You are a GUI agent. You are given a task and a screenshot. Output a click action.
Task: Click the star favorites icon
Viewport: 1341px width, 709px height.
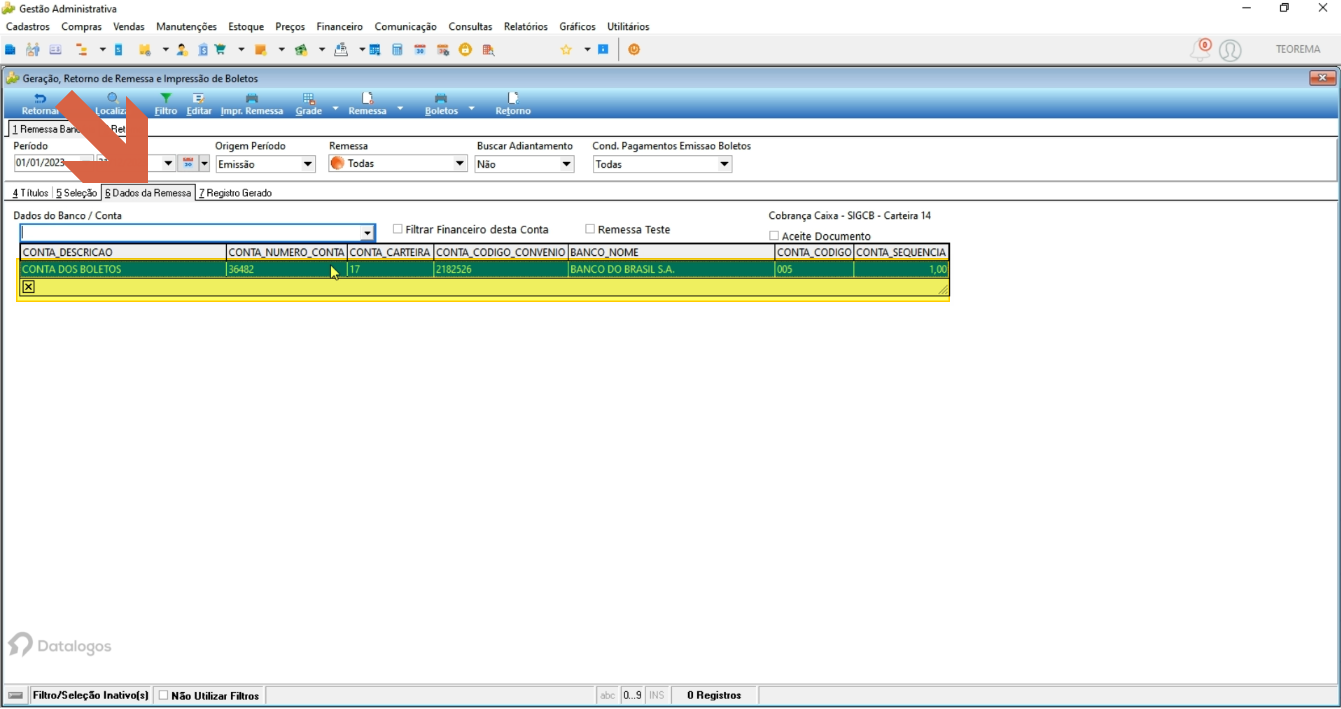[566, 50]
